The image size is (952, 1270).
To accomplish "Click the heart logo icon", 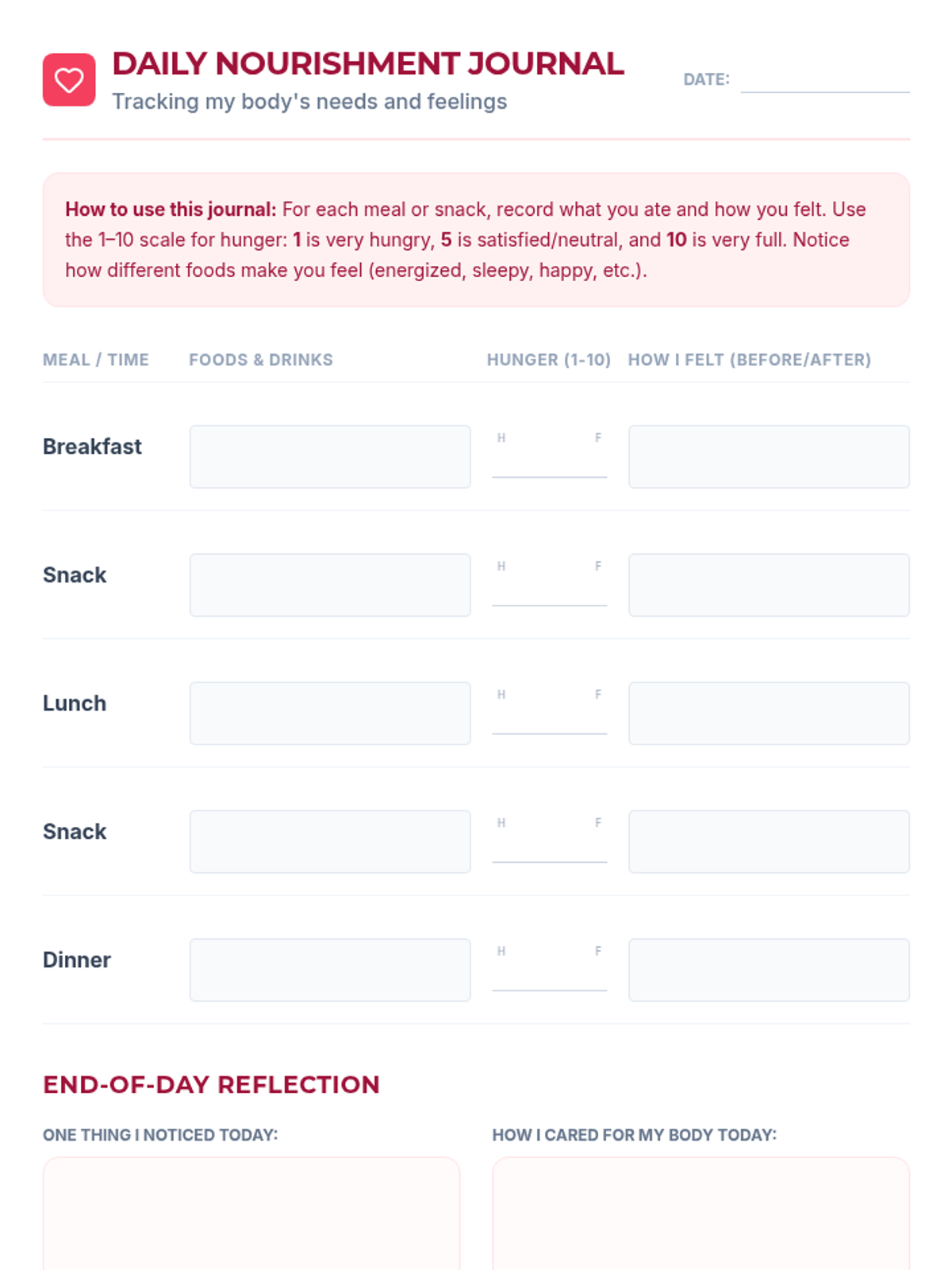I will 69,79.
